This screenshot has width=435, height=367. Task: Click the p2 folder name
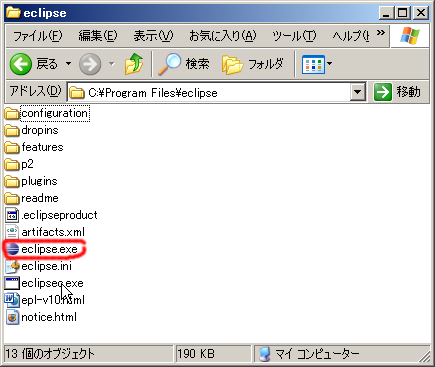27,164
